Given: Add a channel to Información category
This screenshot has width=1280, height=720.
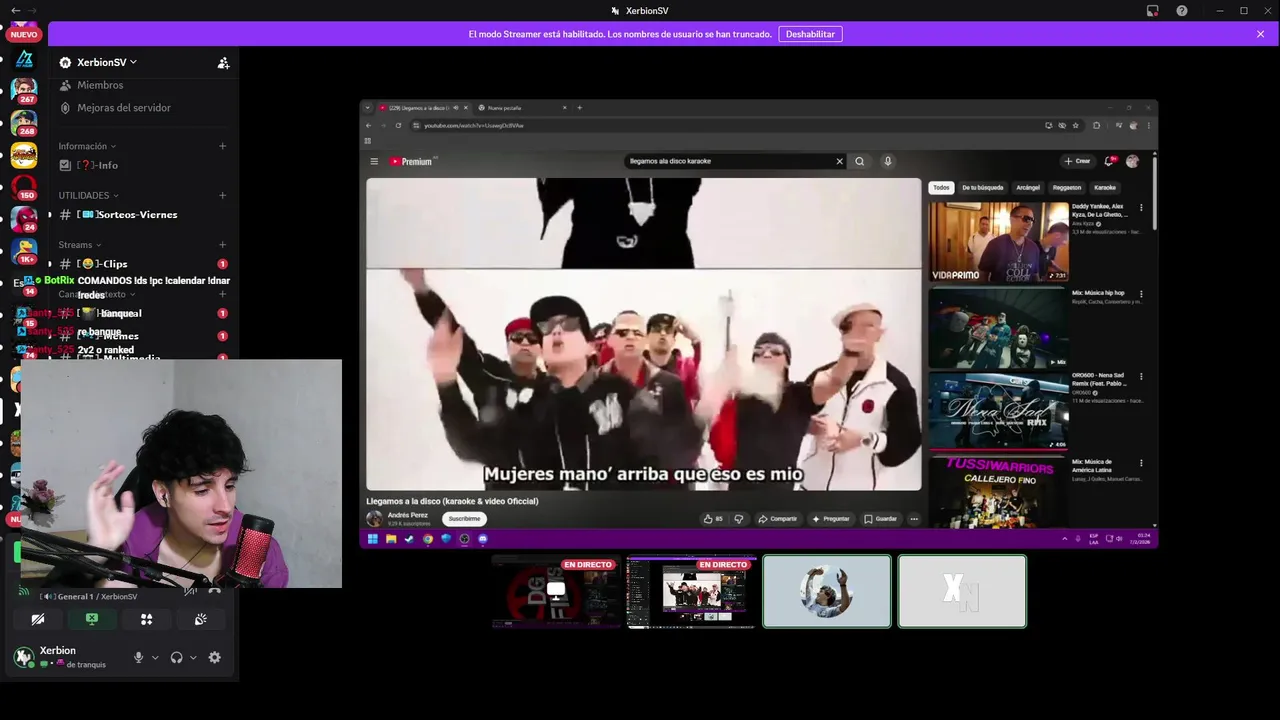Looking at the screenshot, I should tap(222, 146).
